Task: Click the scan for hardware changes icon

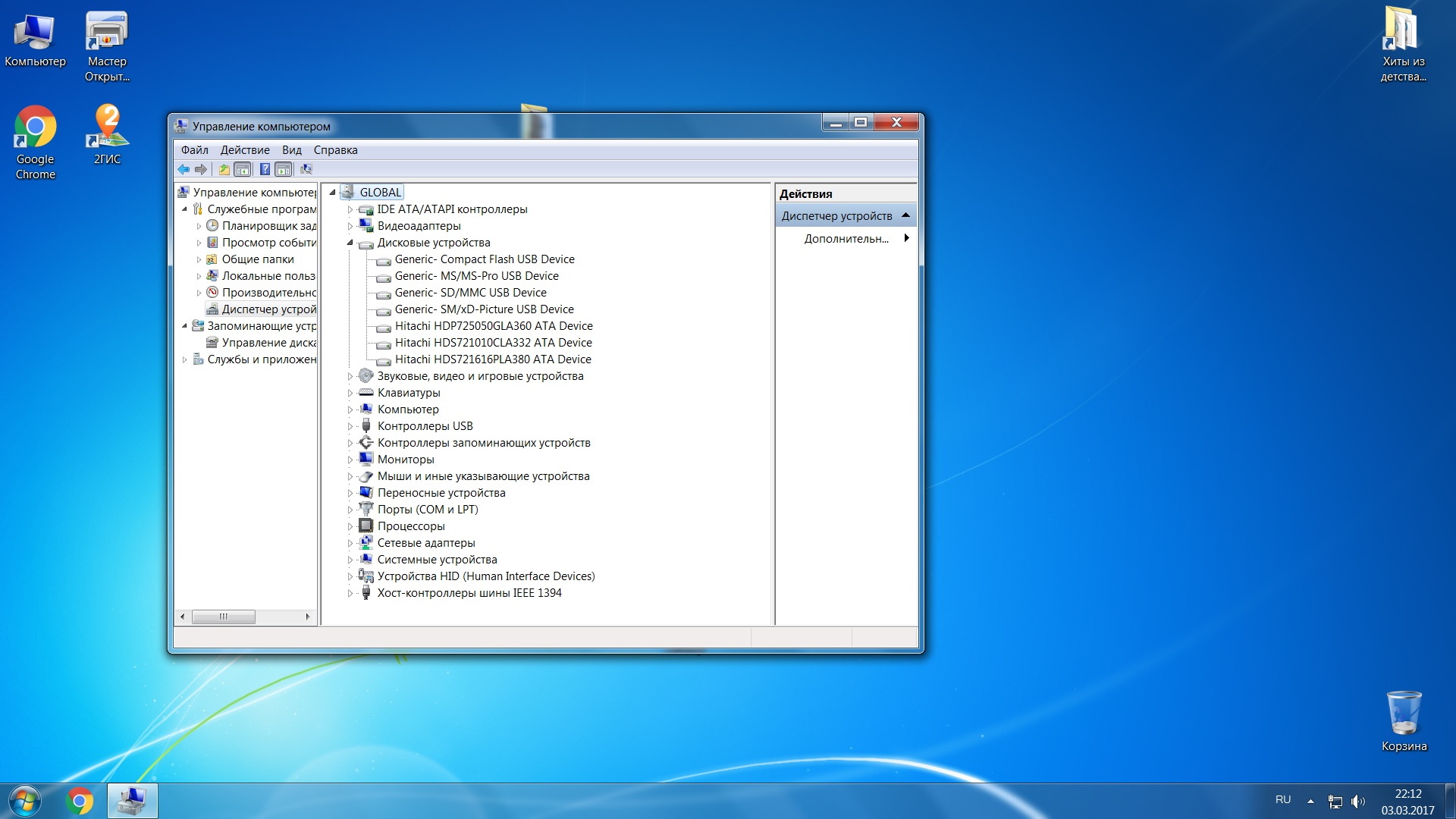Action: click(x=306, y=169)
